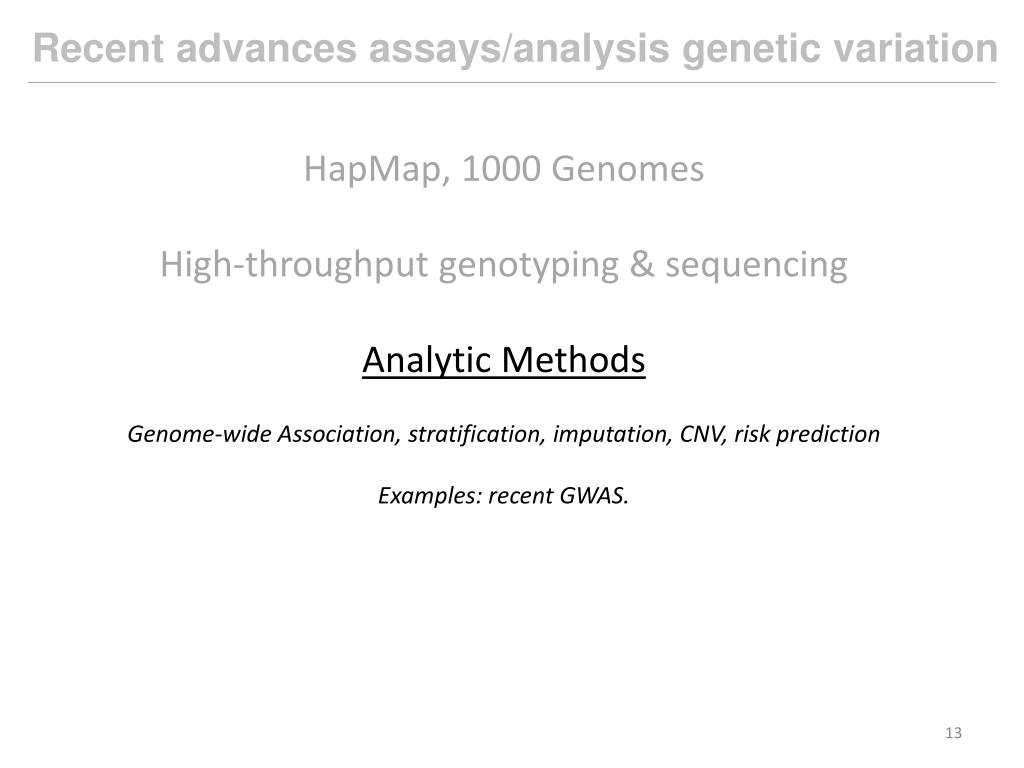This screenshot has height=768, width=1024.
Task: Click the horizontal rule under the title
Action: (x=511, y=82)
